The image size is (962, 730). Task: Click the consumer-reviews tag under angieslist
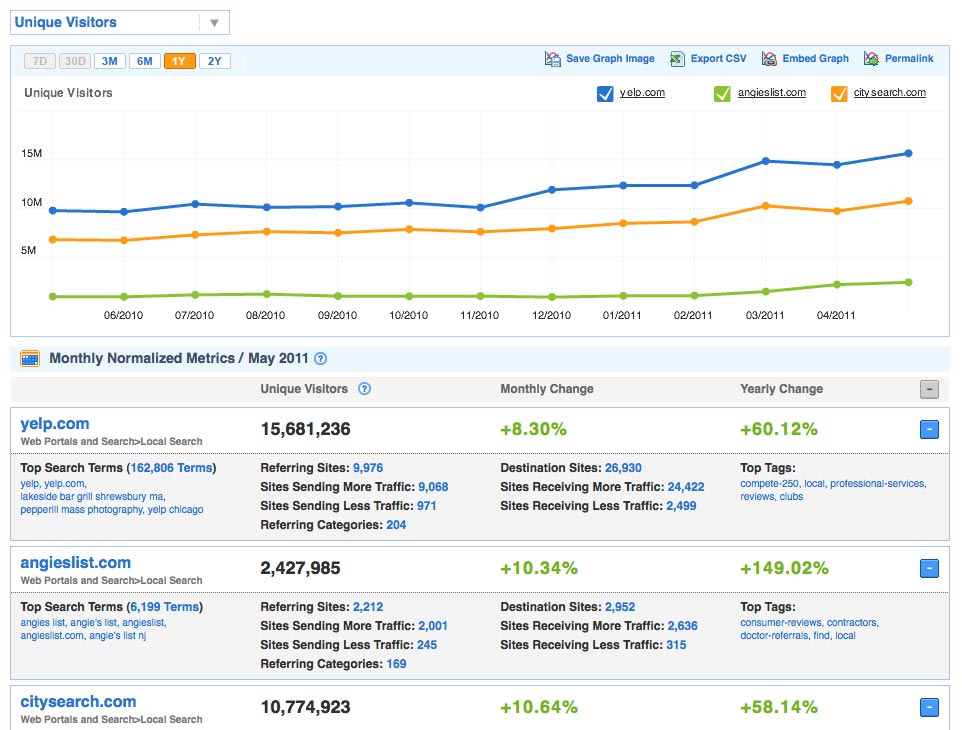[x=781, y=623]
